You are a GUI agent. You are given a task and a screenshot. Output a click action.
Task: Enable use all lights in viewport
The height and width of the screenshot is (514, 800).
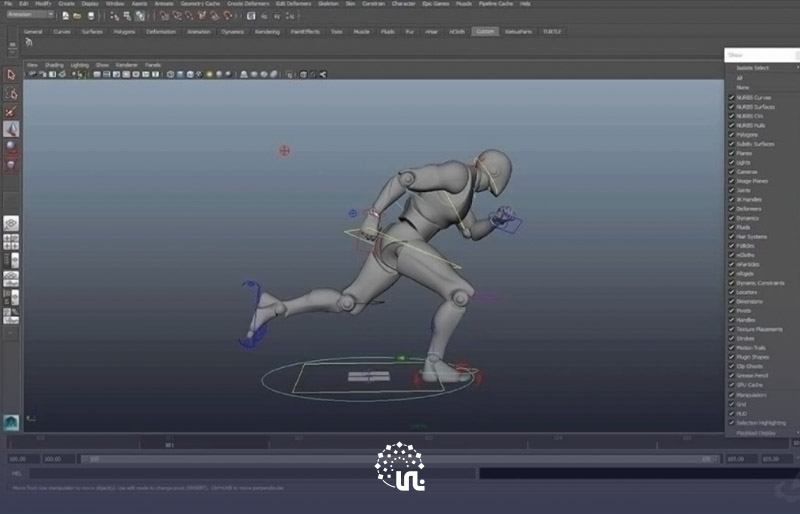(209, 75)
